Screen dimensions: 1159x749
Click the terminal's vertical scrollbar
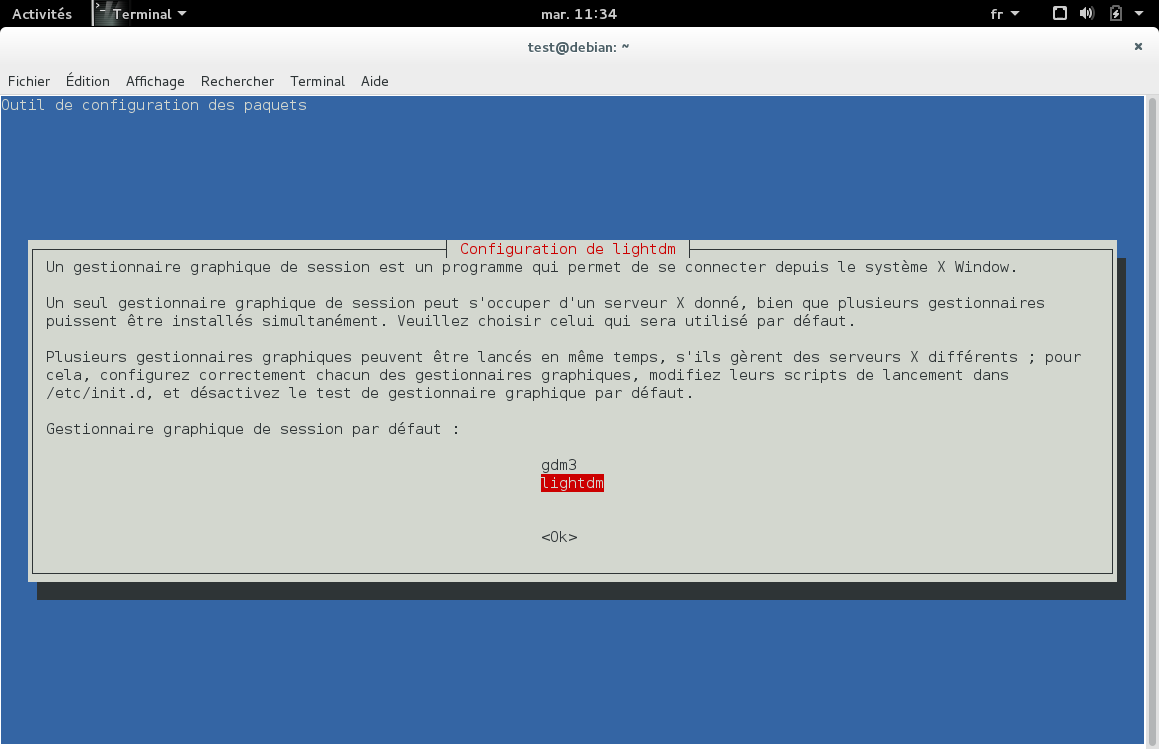(1152, 420)
